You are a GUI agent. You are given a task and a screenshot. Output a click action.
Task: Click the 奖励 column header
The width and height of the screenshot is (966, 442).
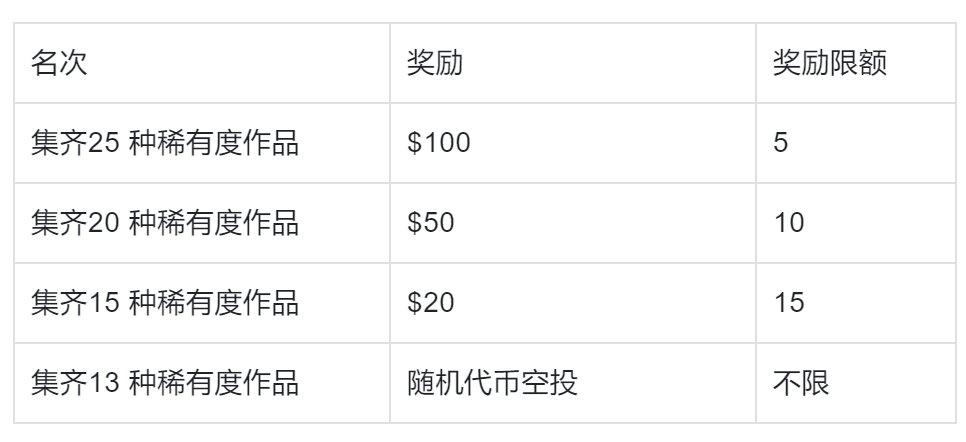coord(433,63)
